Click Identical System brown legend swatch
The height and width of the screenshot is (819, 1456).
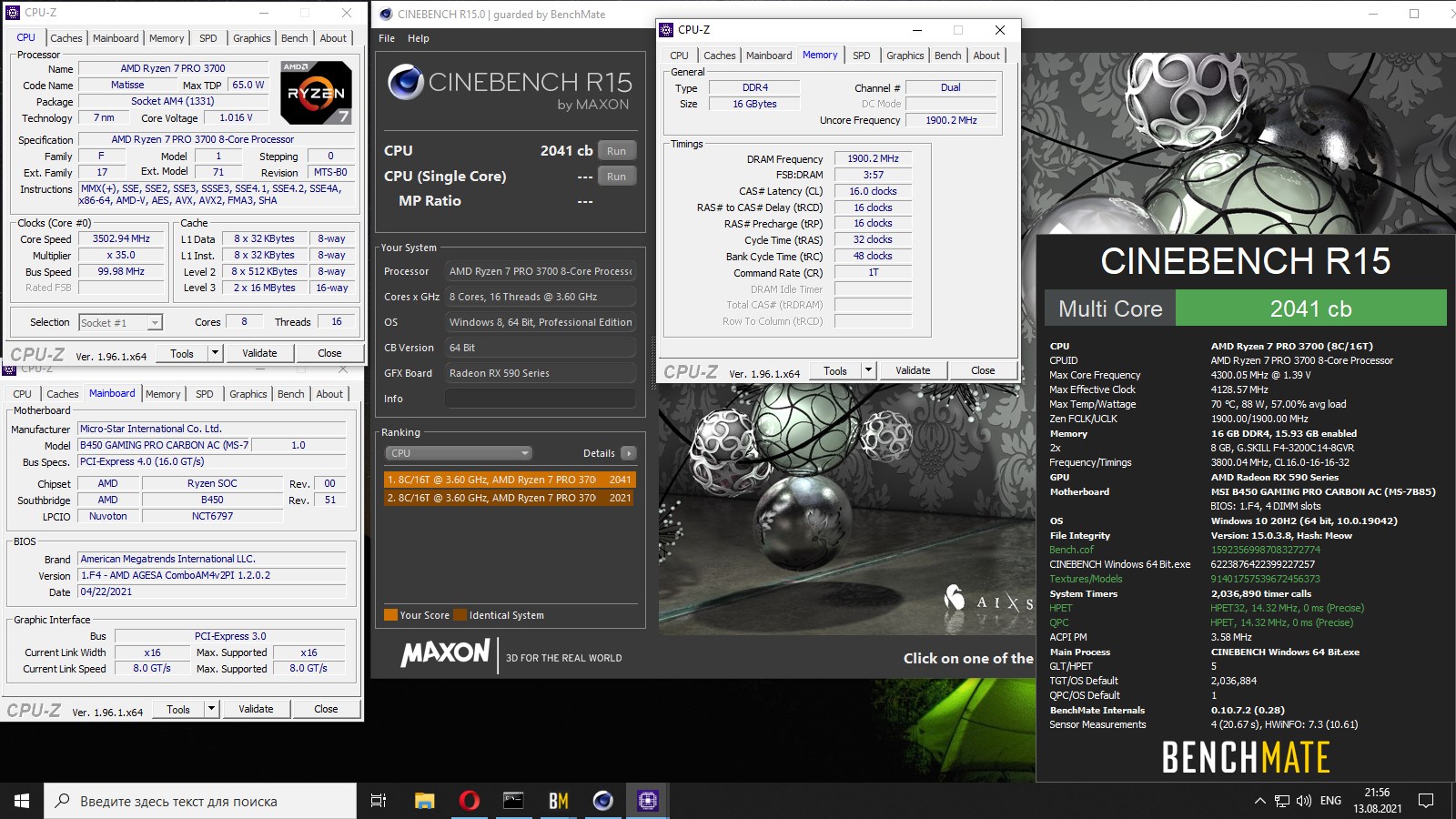pos(460,615)
